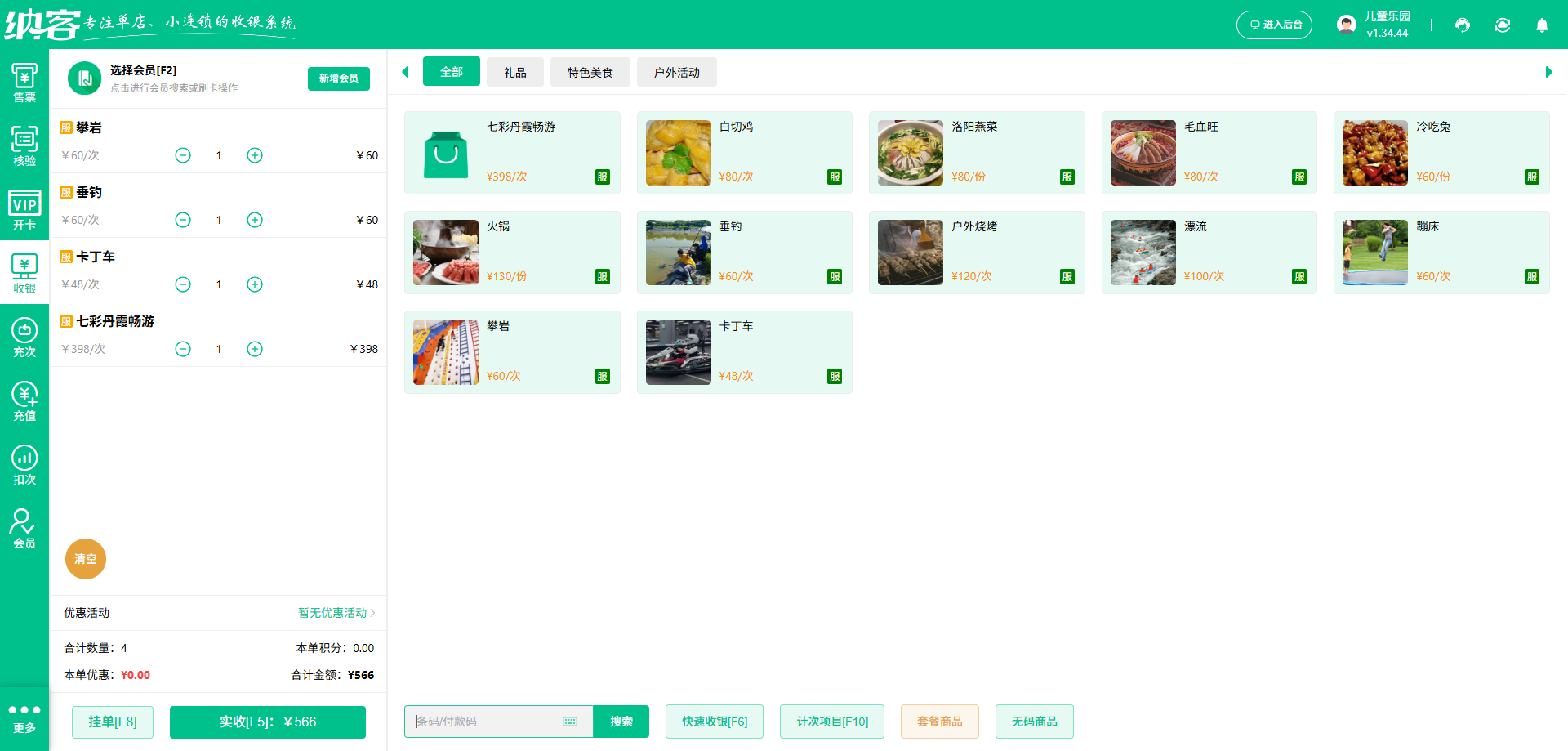Switch to the 户外活动 category tab

676,72
